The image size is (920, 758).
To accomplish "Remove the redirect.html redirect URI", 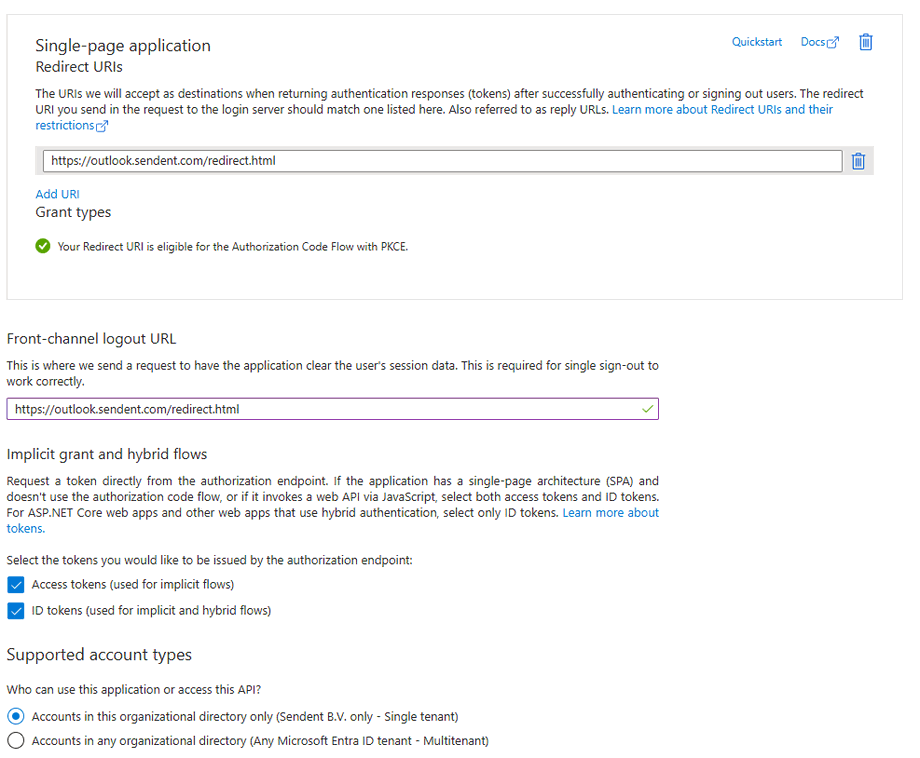I will [857, 161].
